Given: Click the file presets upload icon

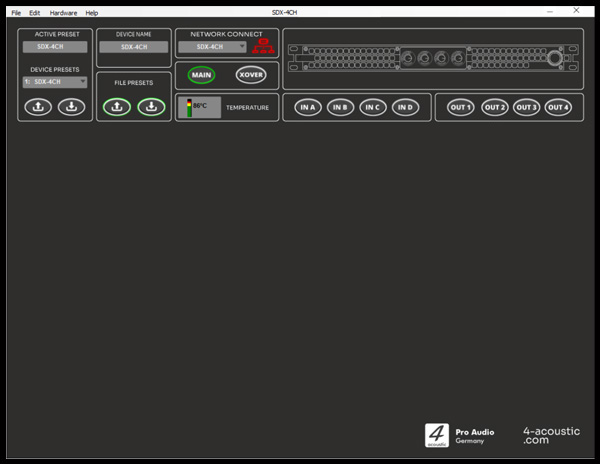Looking at the screenshot, I should (x=117, y=107).
